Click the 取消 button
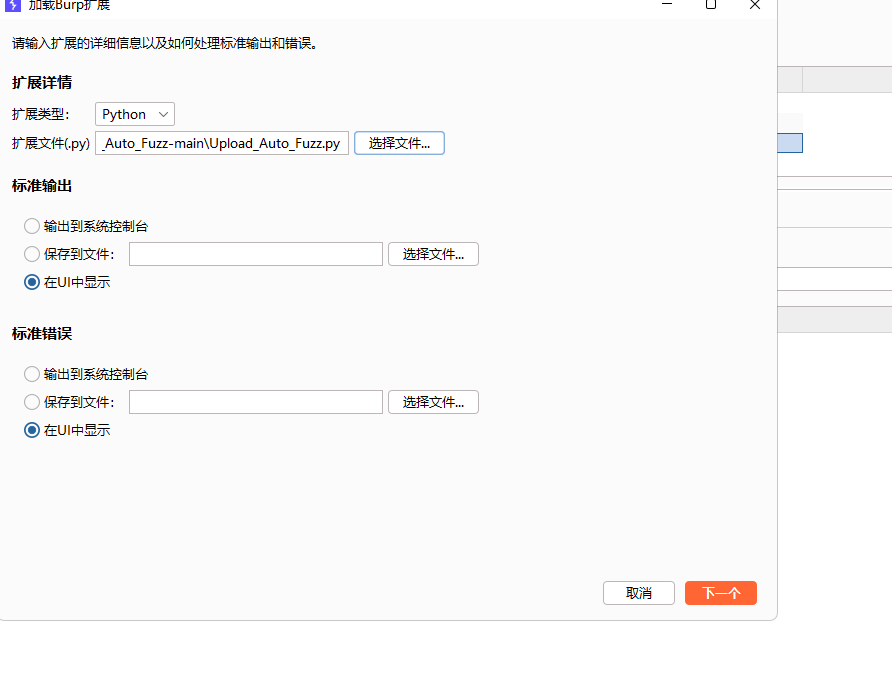The height and width of the screenshot is (679, 892). pos(639,593)
